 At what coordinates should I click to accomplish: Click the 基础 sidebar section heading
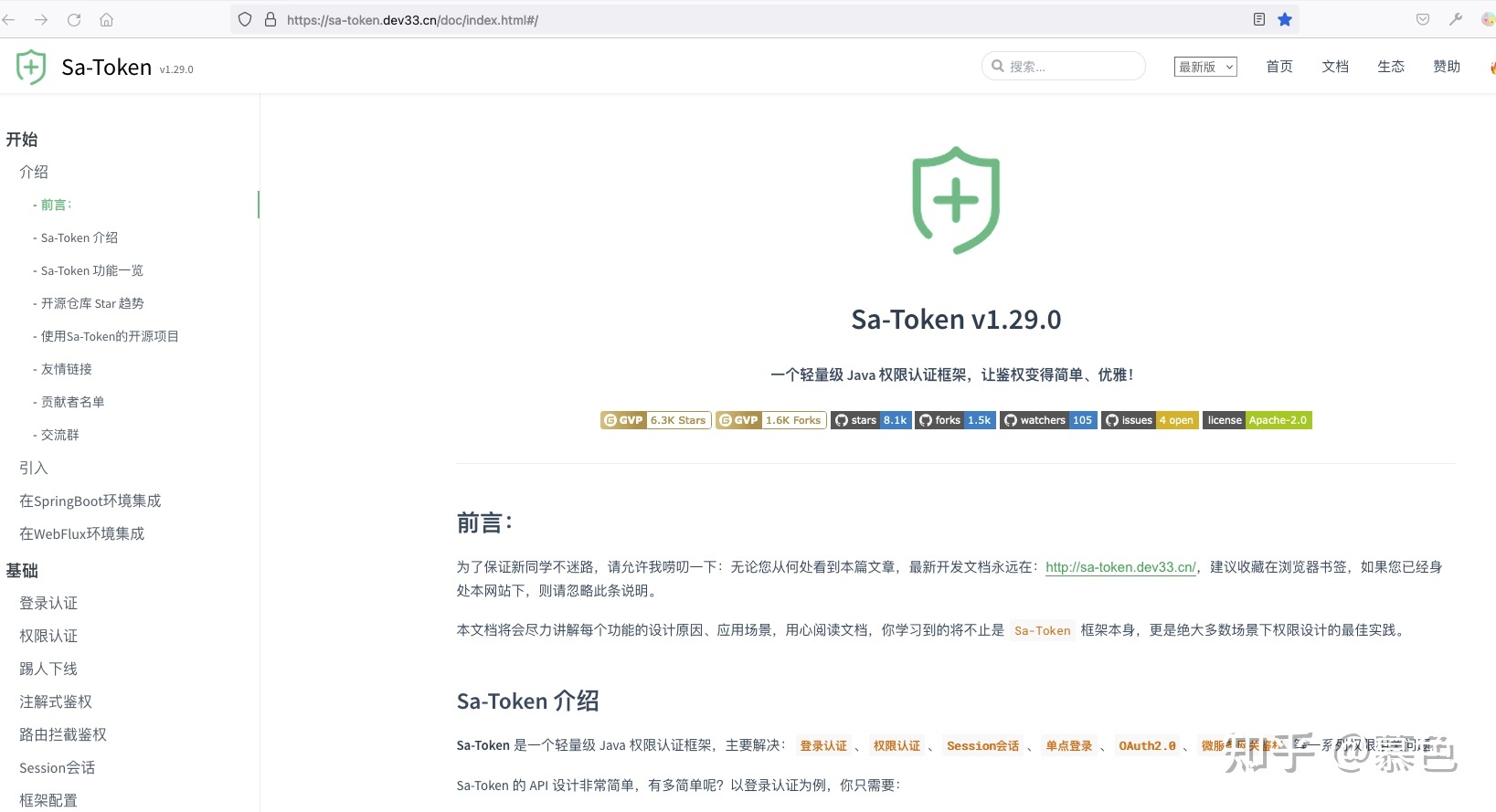(22, 570)
